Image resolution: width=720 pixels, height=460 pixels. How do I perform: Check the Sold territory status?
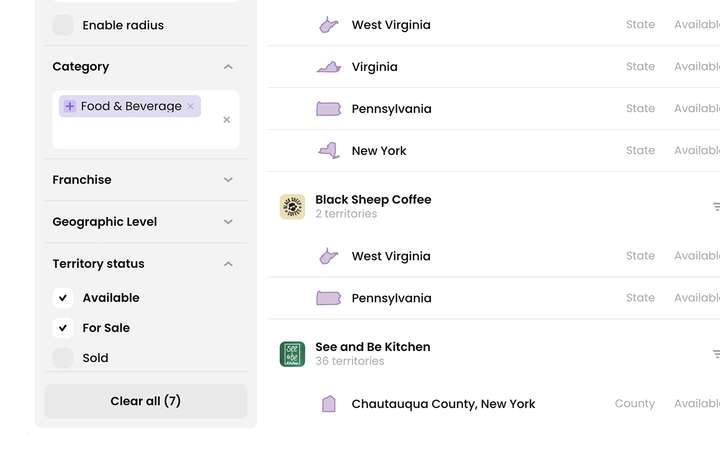coord(63,358)
